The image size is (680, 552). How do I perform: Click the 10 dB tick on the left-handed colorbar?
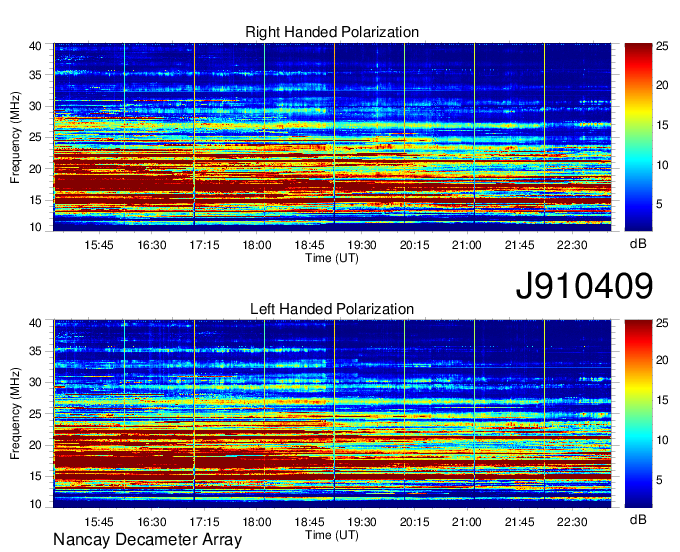[x=662, y=440]
